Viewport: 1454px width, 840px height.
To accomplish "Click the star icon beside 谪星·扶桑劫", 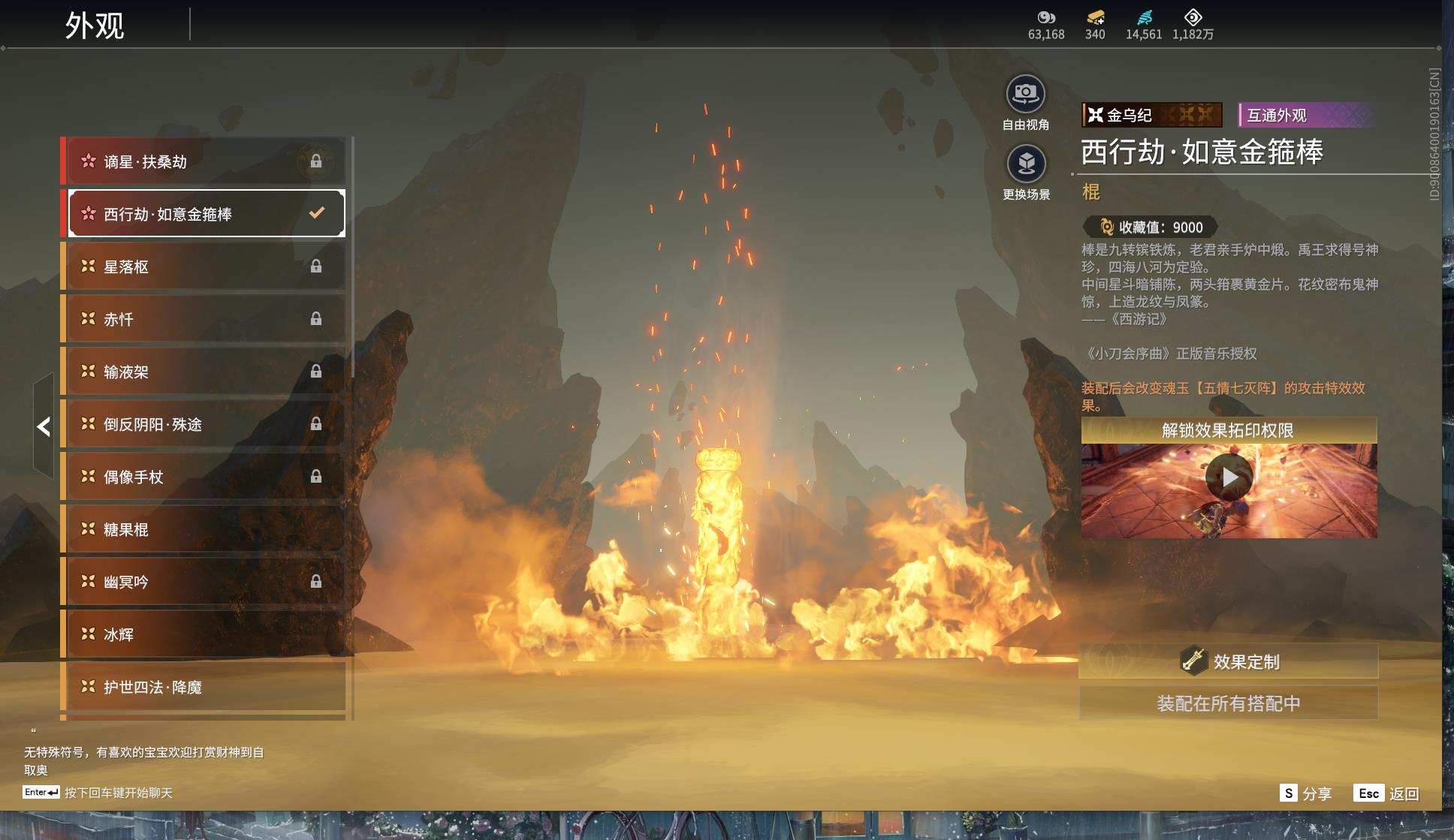I will click(x=88, y=161).
